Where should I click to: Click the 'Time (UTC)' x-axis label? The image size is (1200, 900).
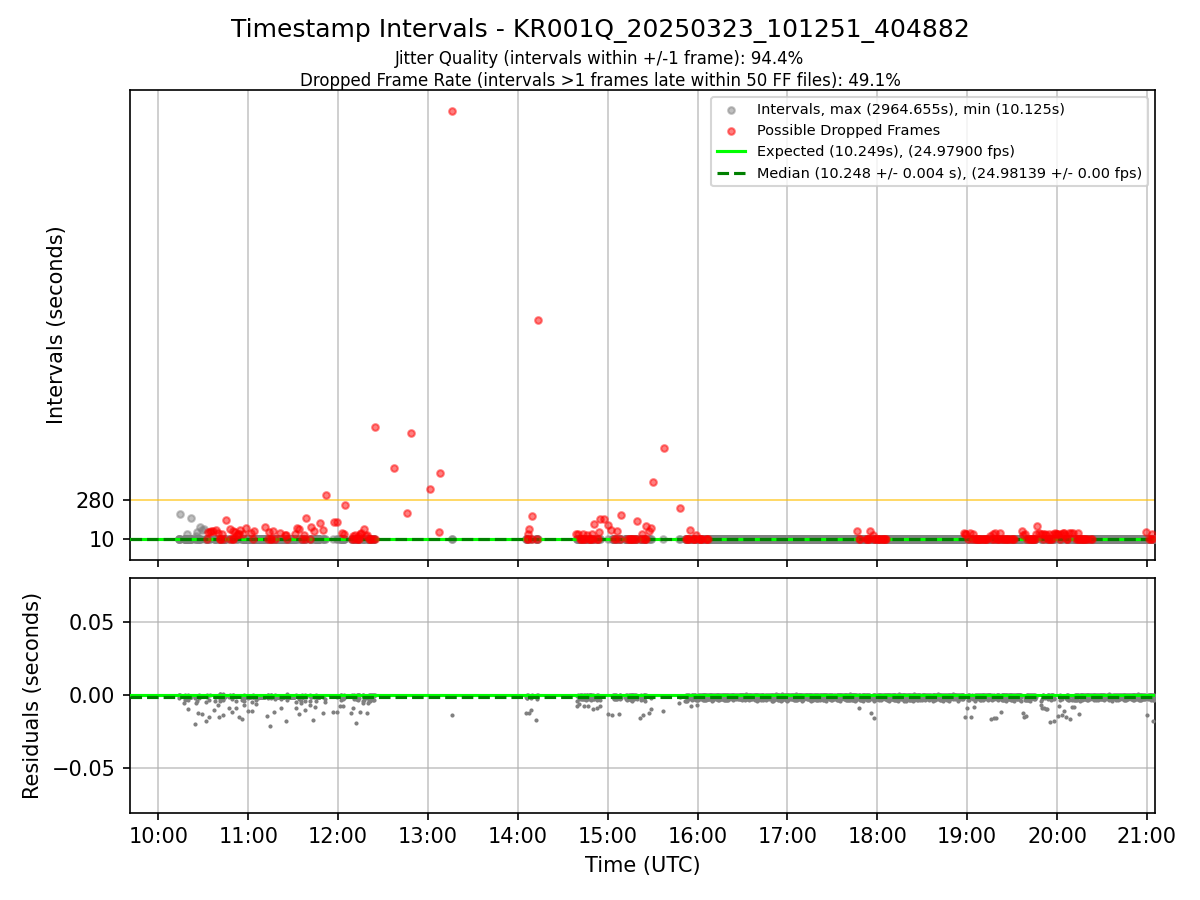point(642,865)
